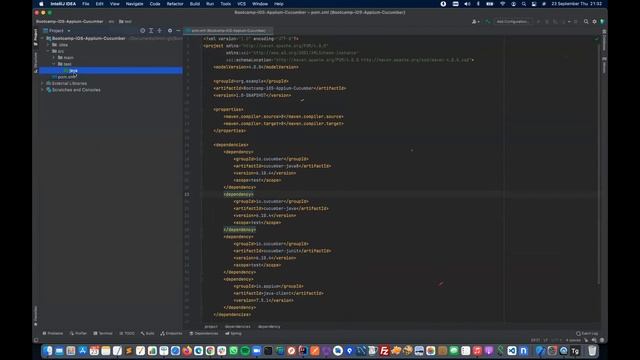Screen dimensions: 640x360
Task: Toggle the Problems tool window
Action: pyautogui.click(x=53, y=333)
